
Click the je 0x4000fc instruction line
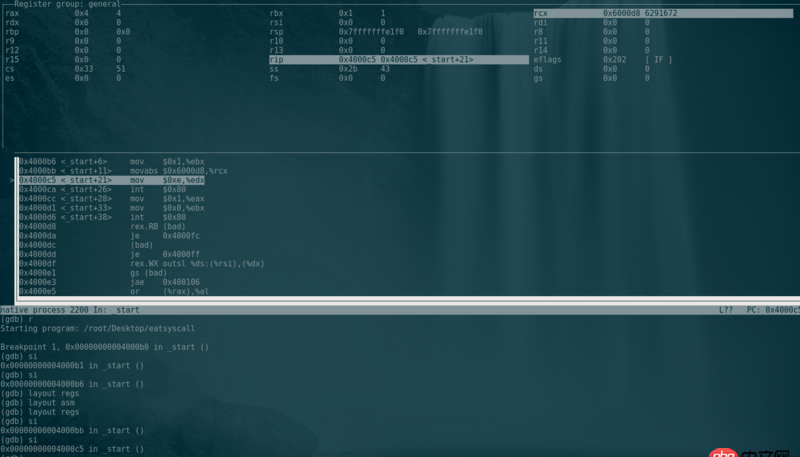pos(110,236)
